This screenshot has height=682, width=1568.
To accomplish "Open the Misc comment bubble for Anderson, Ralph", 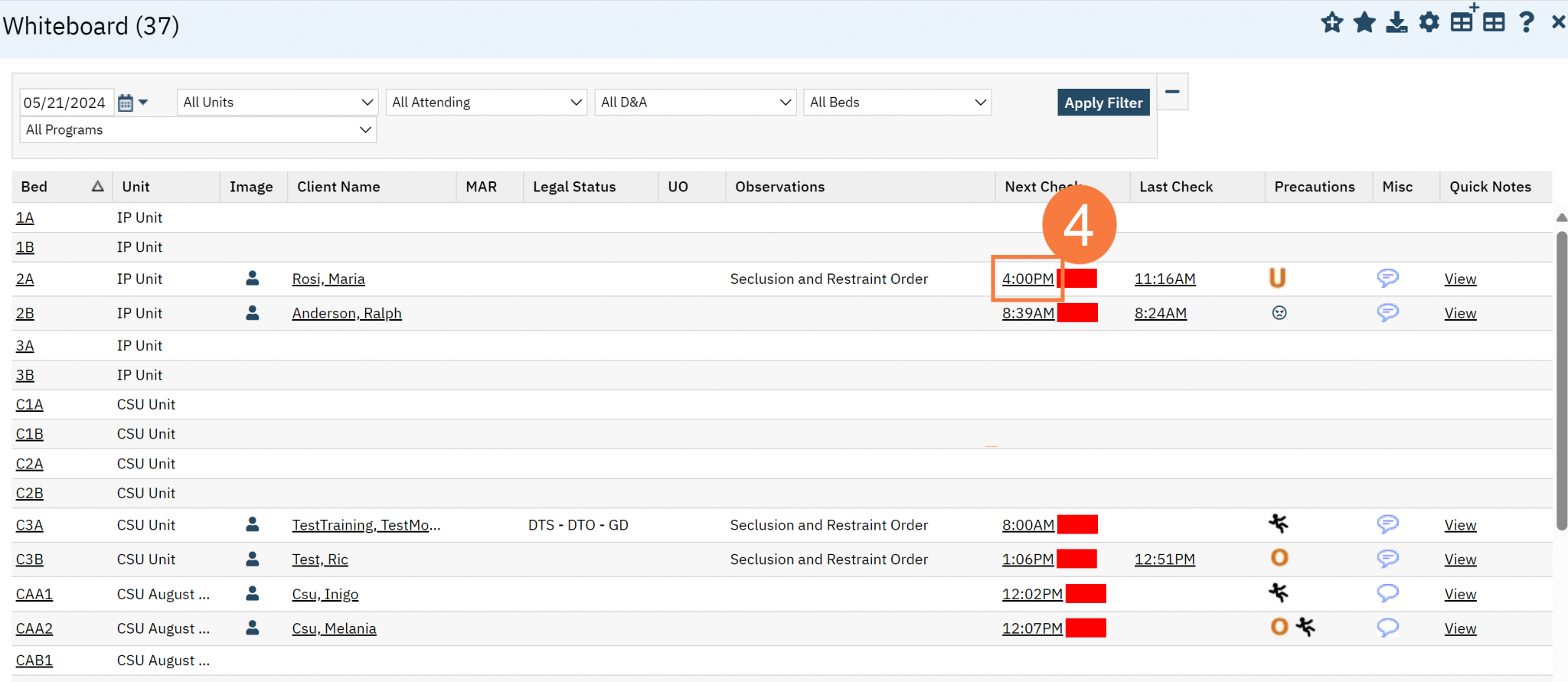I will [x=1387, y=312].
